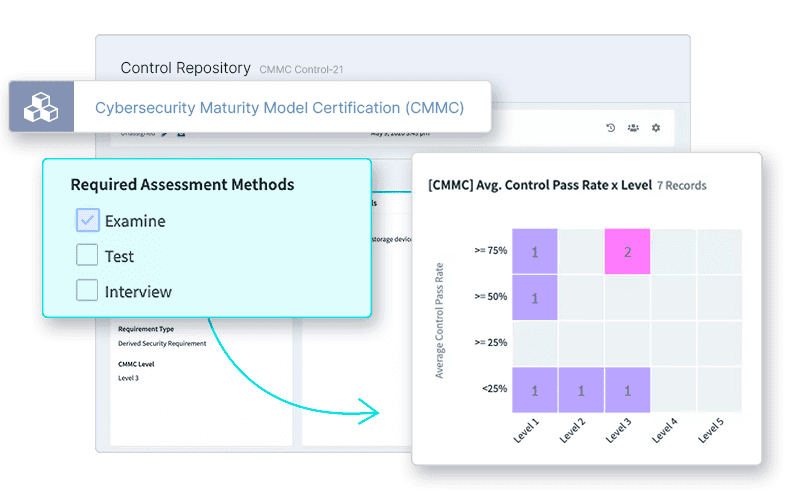Click the stacked cubes CMMC icon
Image resolution: width=800 pixels, height=500 pixels.
[x=41, y=107]
